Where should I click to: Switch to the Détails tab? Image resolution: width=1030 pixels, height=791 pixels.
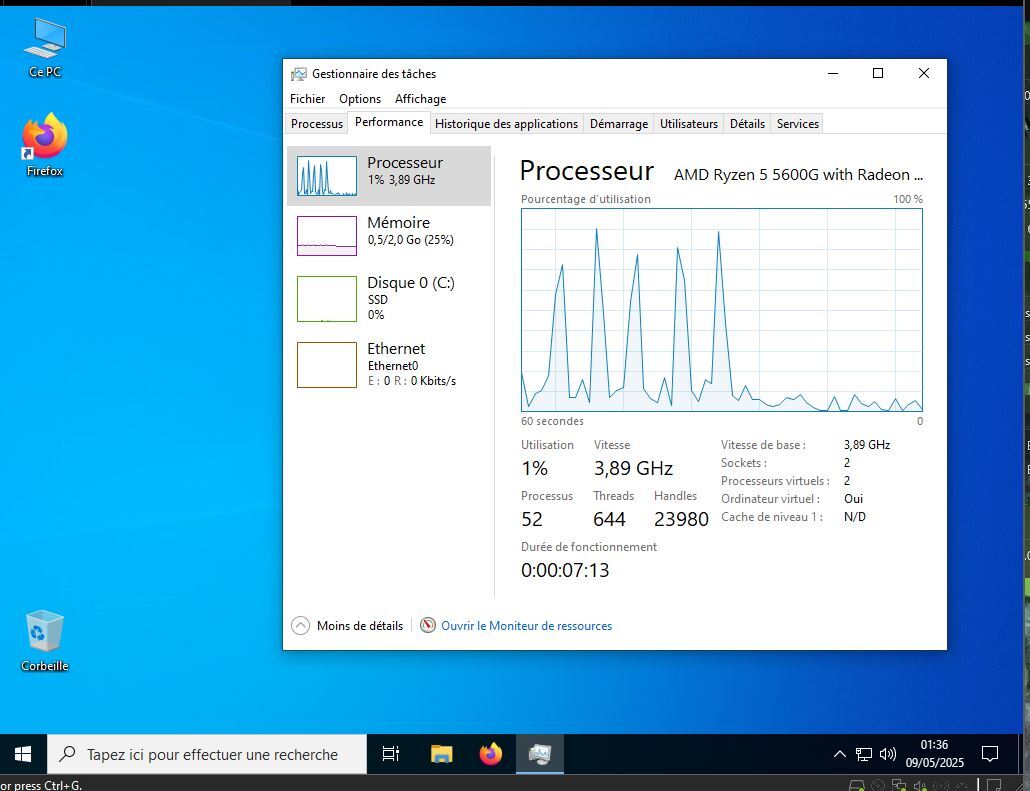pyautogui.click(x=747, y=124)
